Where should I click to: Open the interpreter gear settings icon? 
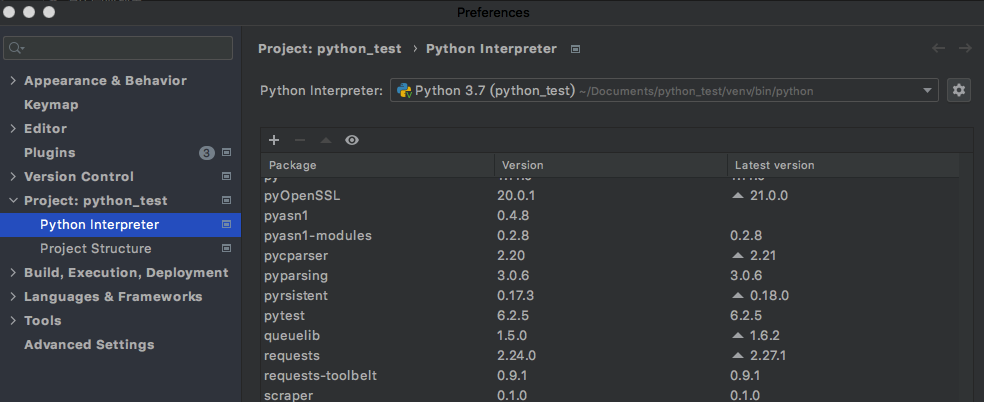pyautogui.click(x=959, y=90)
